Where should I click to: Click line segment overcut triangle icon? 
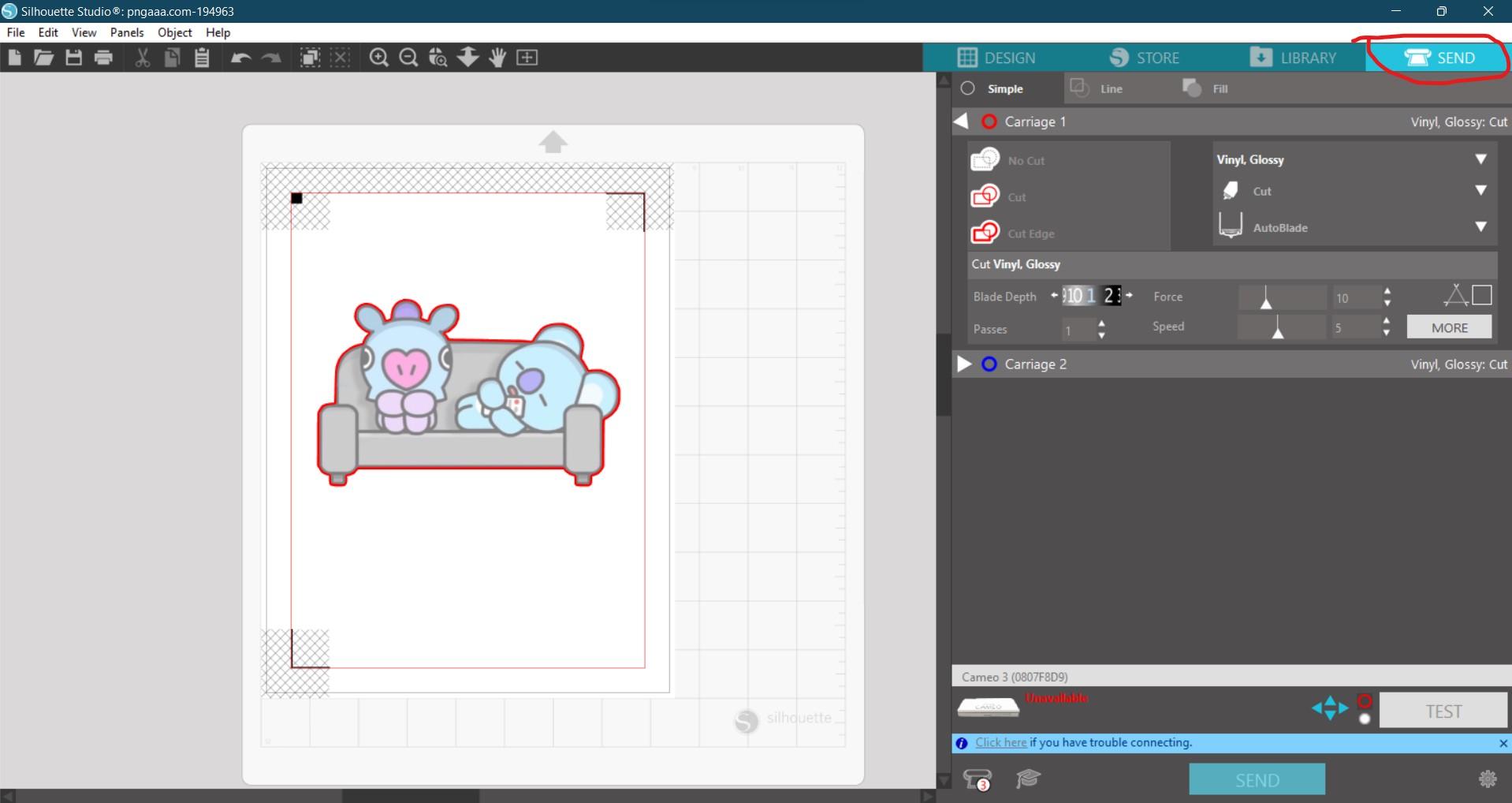[1455, 295]
